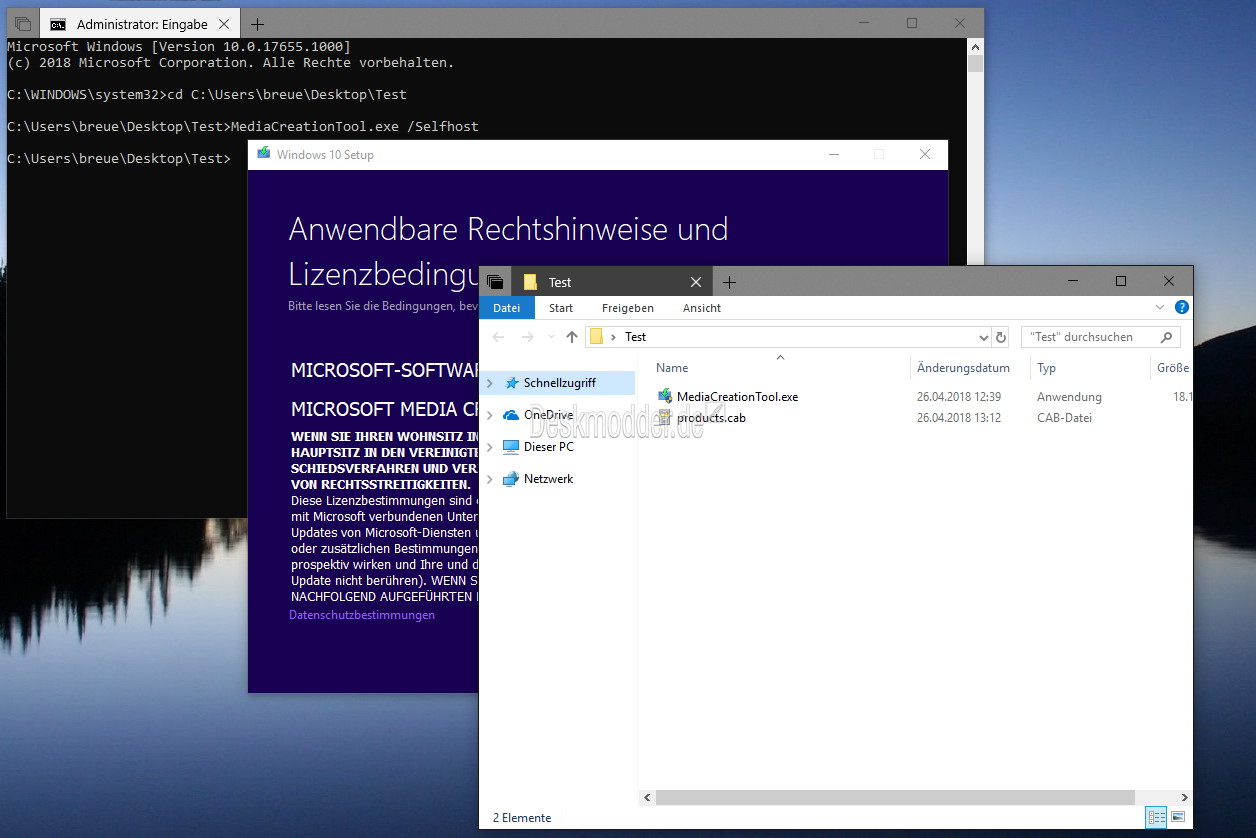This screenshot has width=1256, height=838.
Task: Click the products.cab file icon
Action: [666, 418]
